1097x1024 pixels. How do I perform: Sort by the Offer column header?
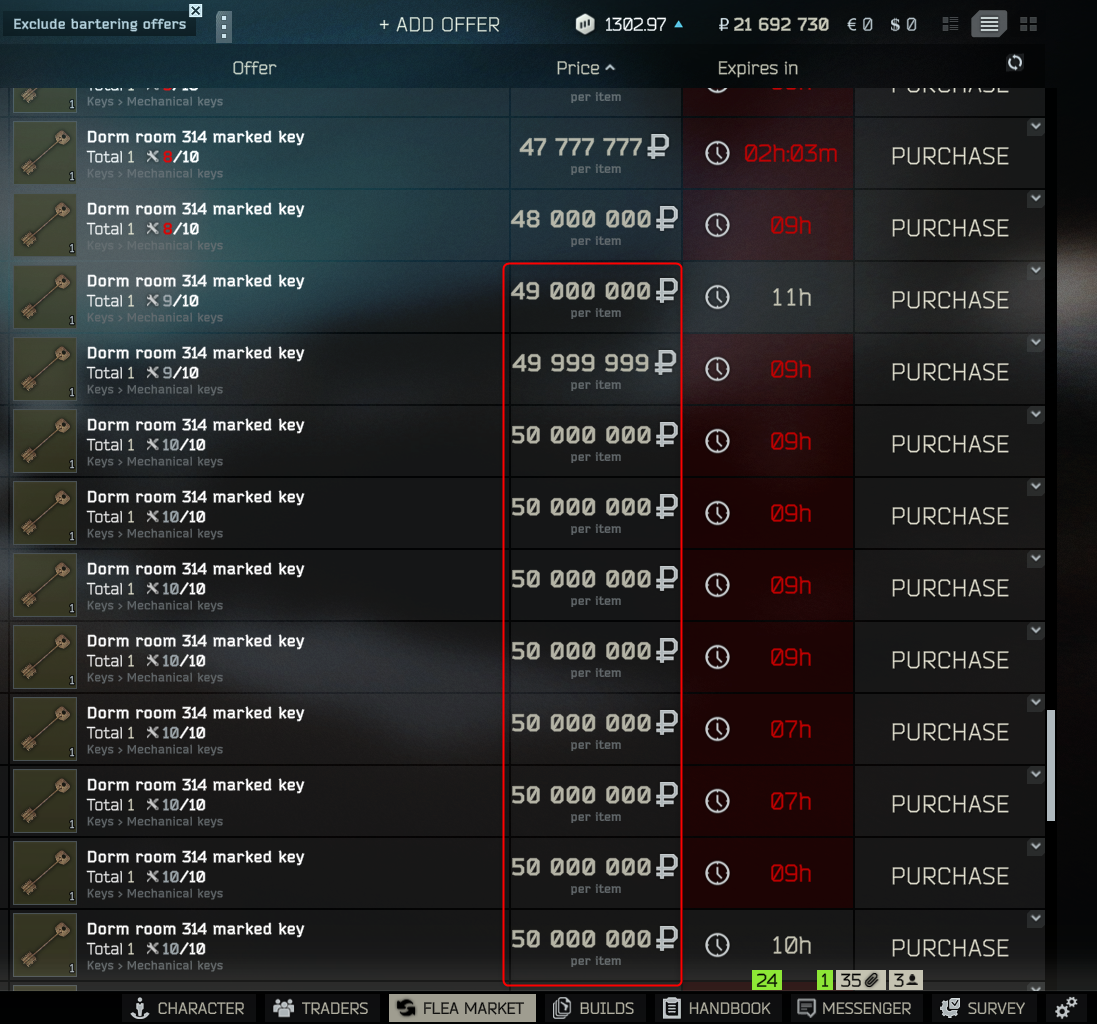pos(254,68)
